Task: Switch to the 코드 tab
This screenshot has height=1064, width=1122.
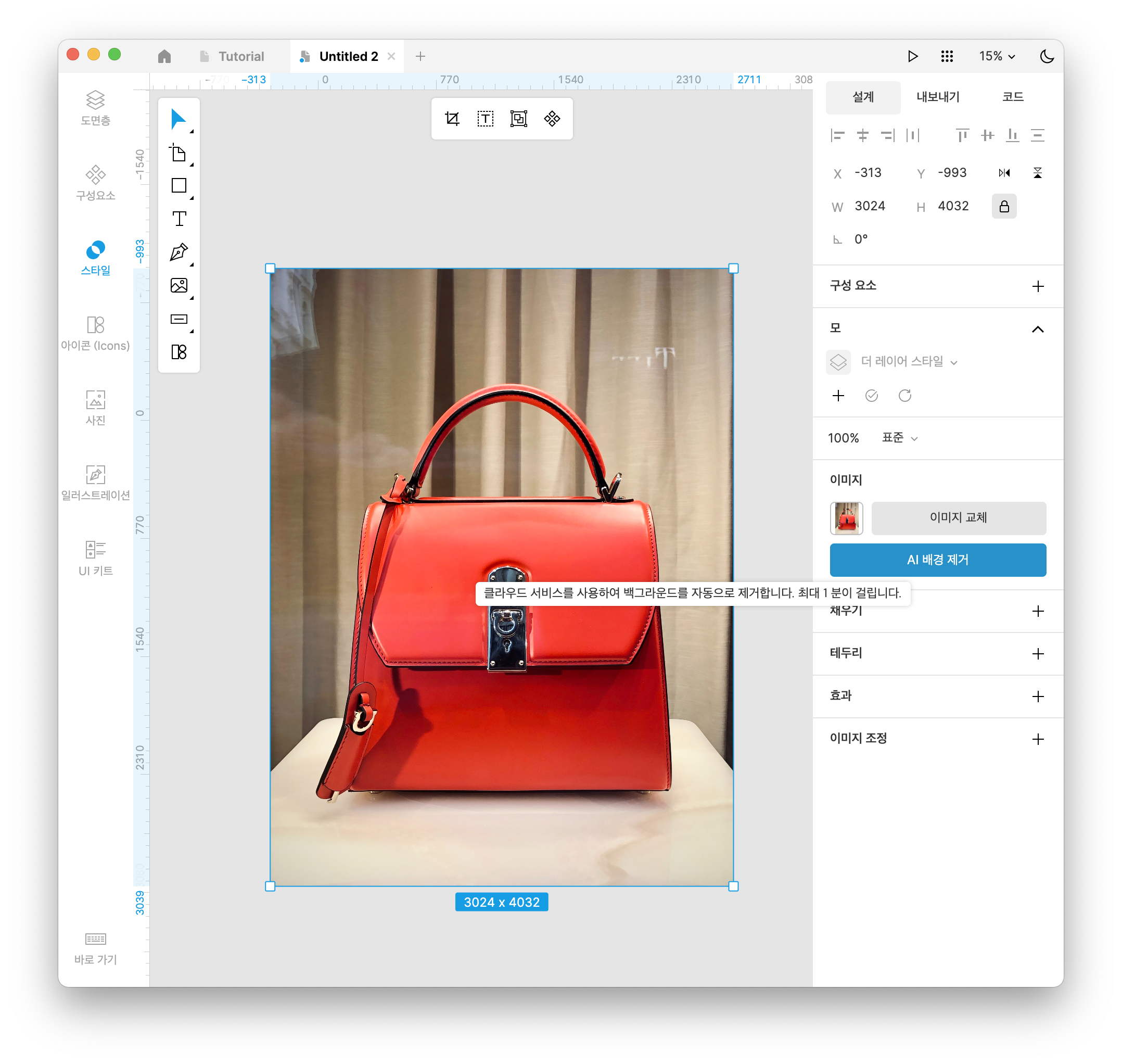Action: (x=1012, y=97)
